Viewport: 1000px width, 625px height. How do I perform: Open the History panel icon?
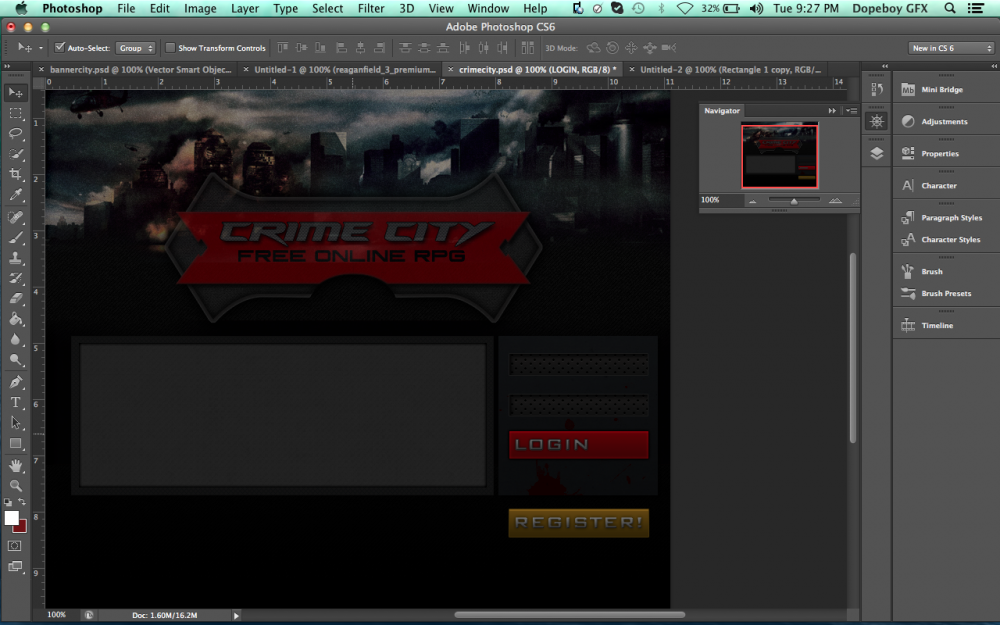click(876, 90)
